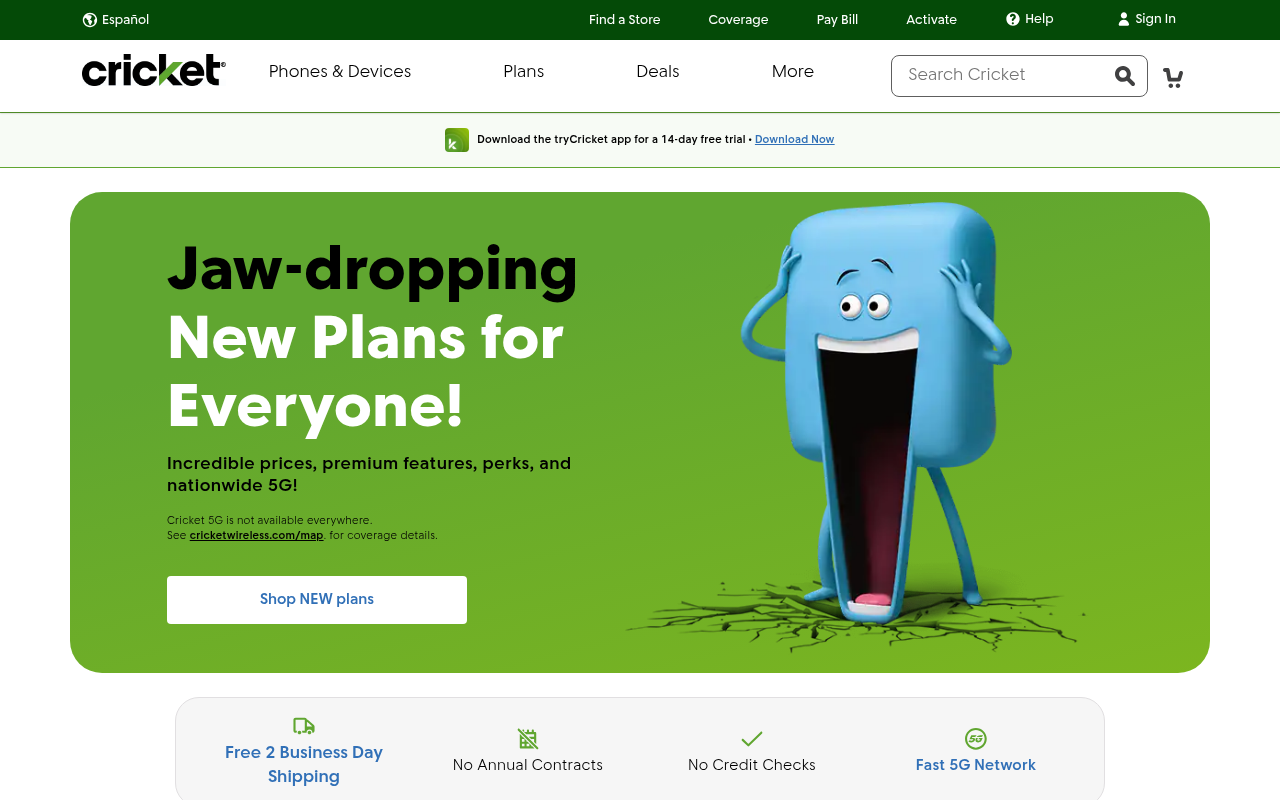Go to Pay Bill
Viewport: 1280px width, 800px height.
click(x=838, y=20)
